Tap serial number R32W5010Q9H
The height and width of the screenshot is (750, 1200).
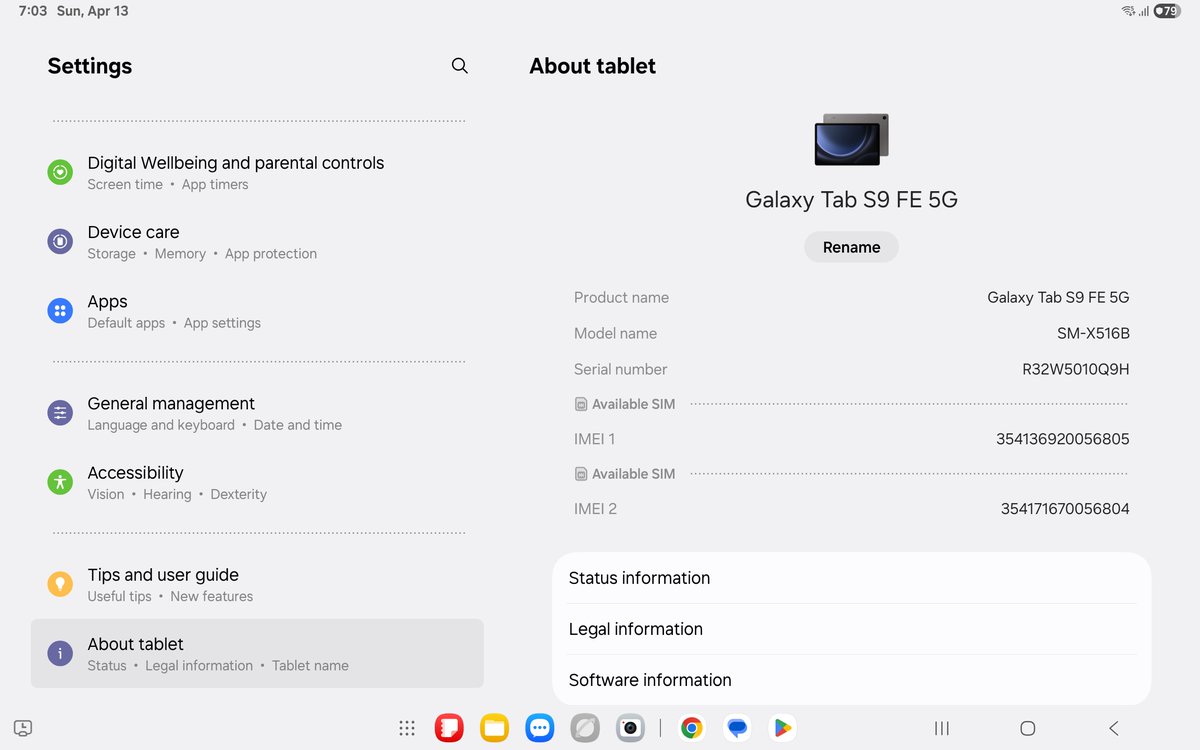1075,369
